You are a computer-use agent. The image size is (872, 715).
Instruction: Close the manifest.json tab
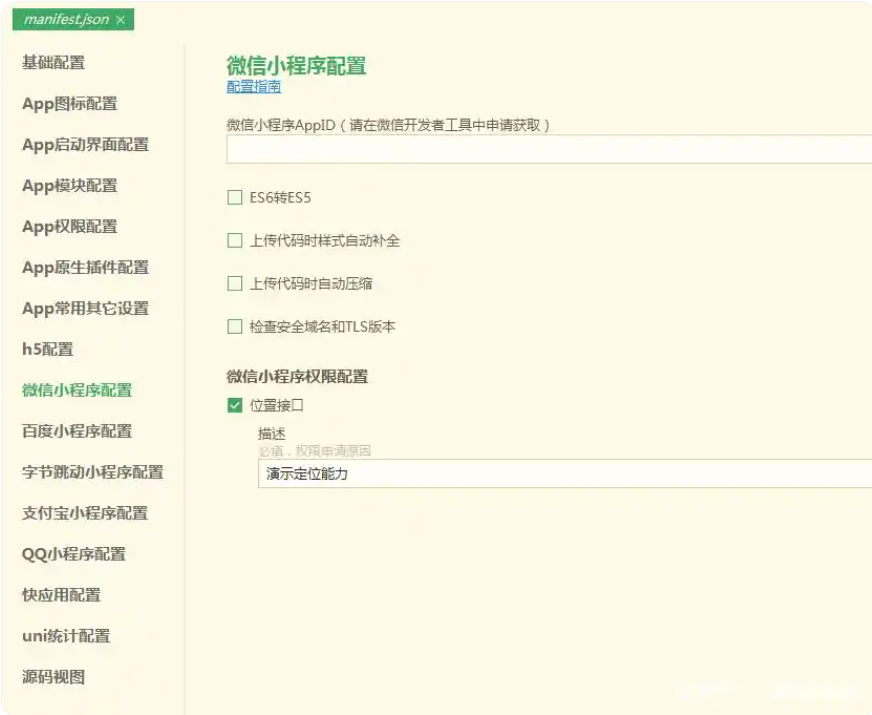pyautogui.click(x=120, y=20)
